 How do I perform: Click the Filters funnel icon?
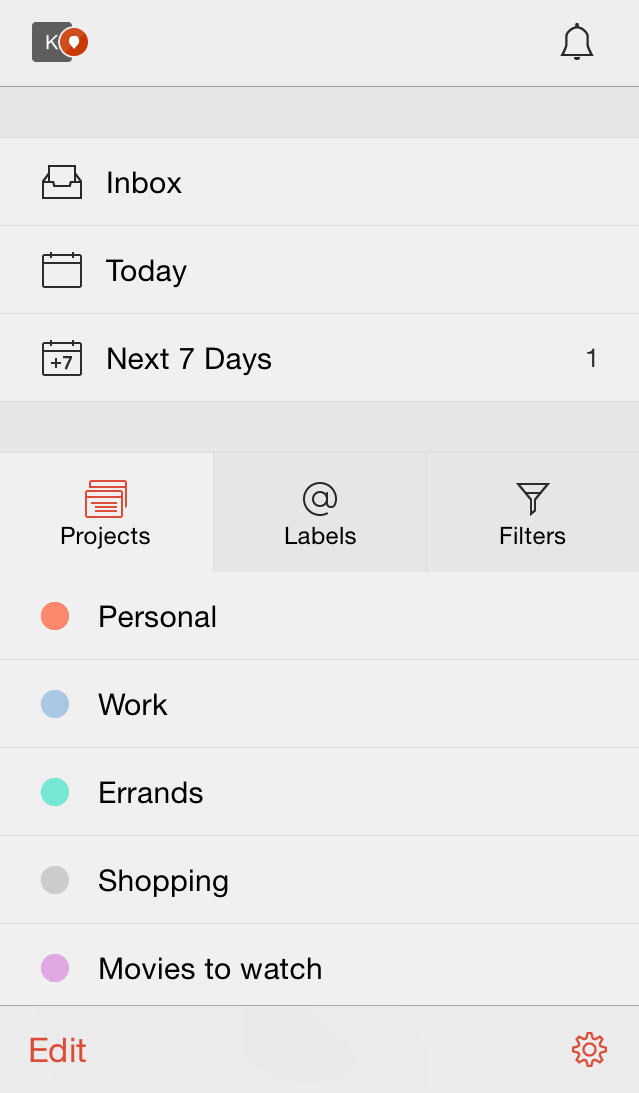[533, 498]
